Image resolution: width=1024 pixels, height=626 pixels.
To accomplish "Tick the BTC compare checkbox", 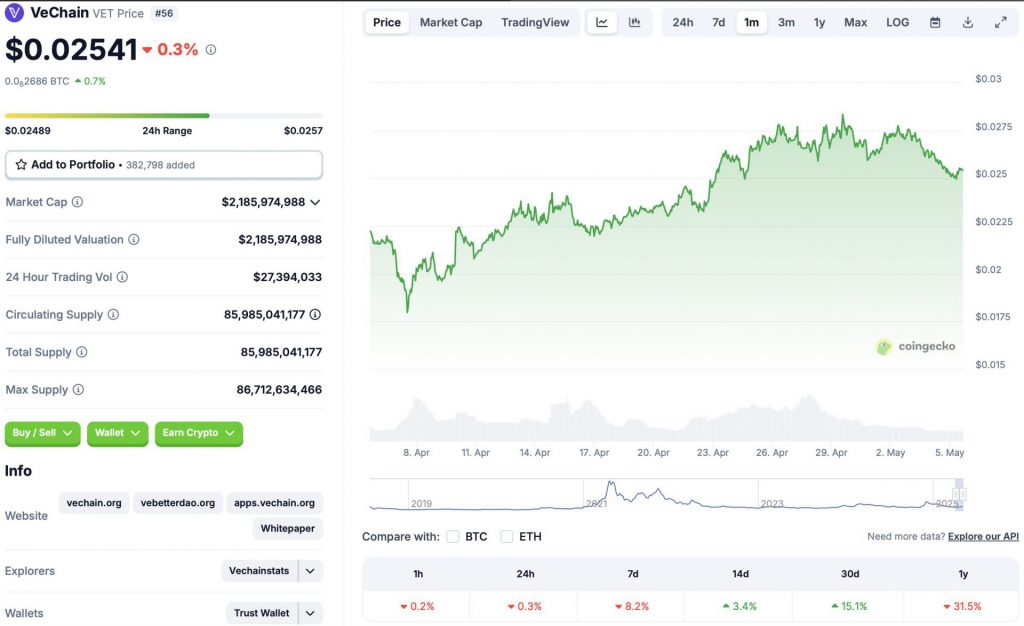I will [453, 537].
